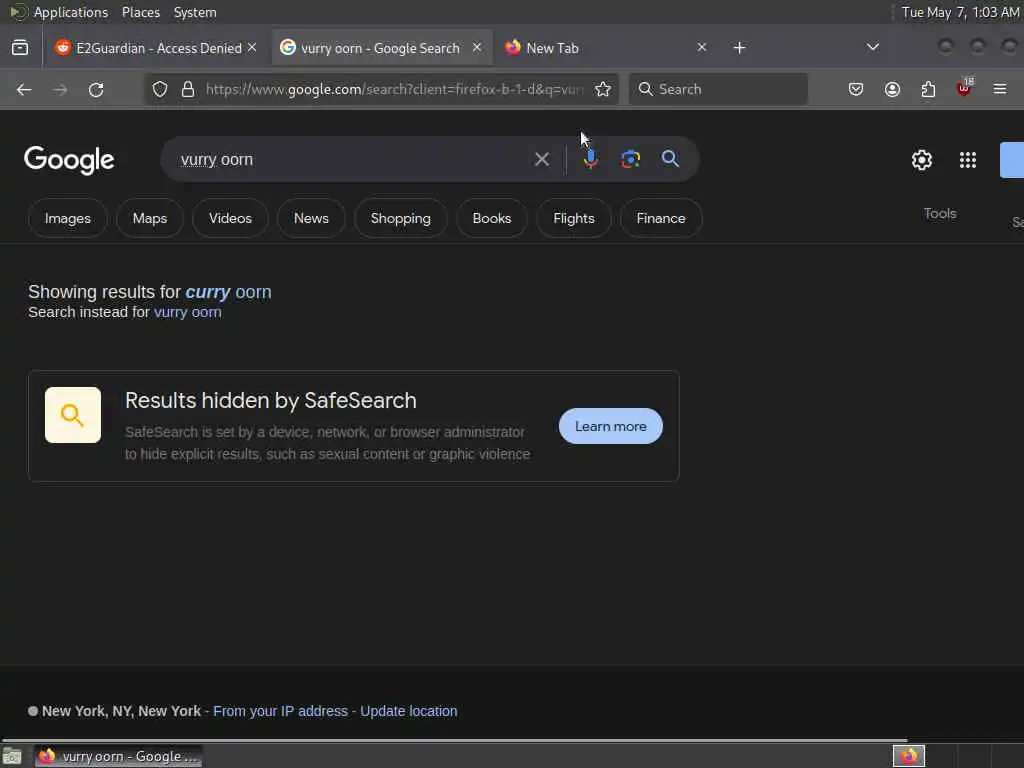Switch to E2Guardian - Access Denied tab
The width and height of the screenshot is (1024, 768).
click(157, 48)
